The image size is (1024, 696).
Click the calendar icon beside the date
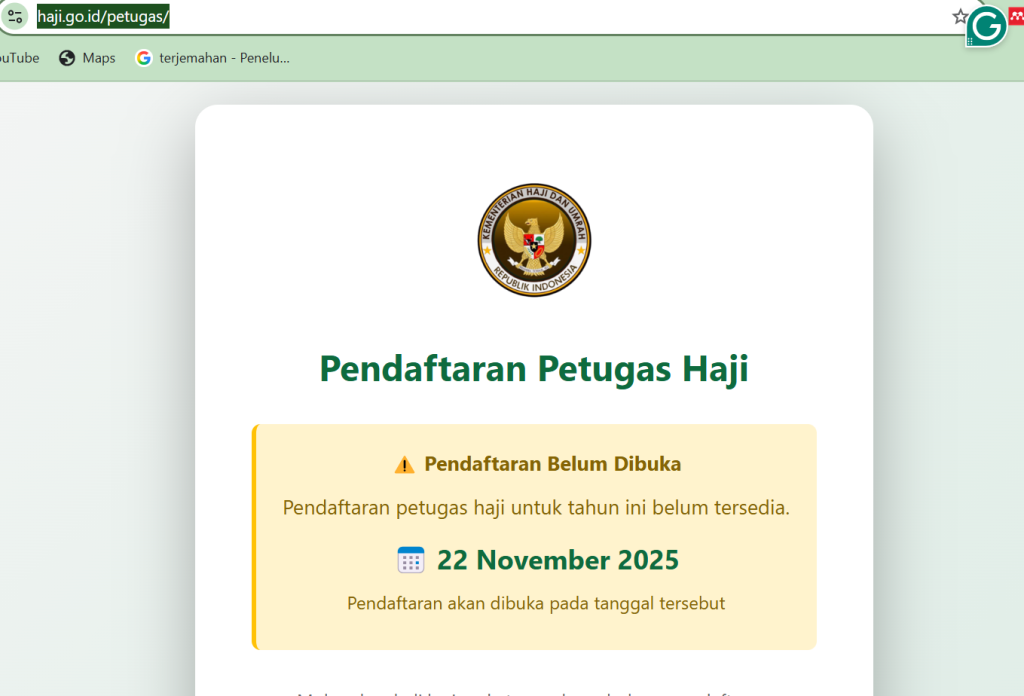click(411, 560)
